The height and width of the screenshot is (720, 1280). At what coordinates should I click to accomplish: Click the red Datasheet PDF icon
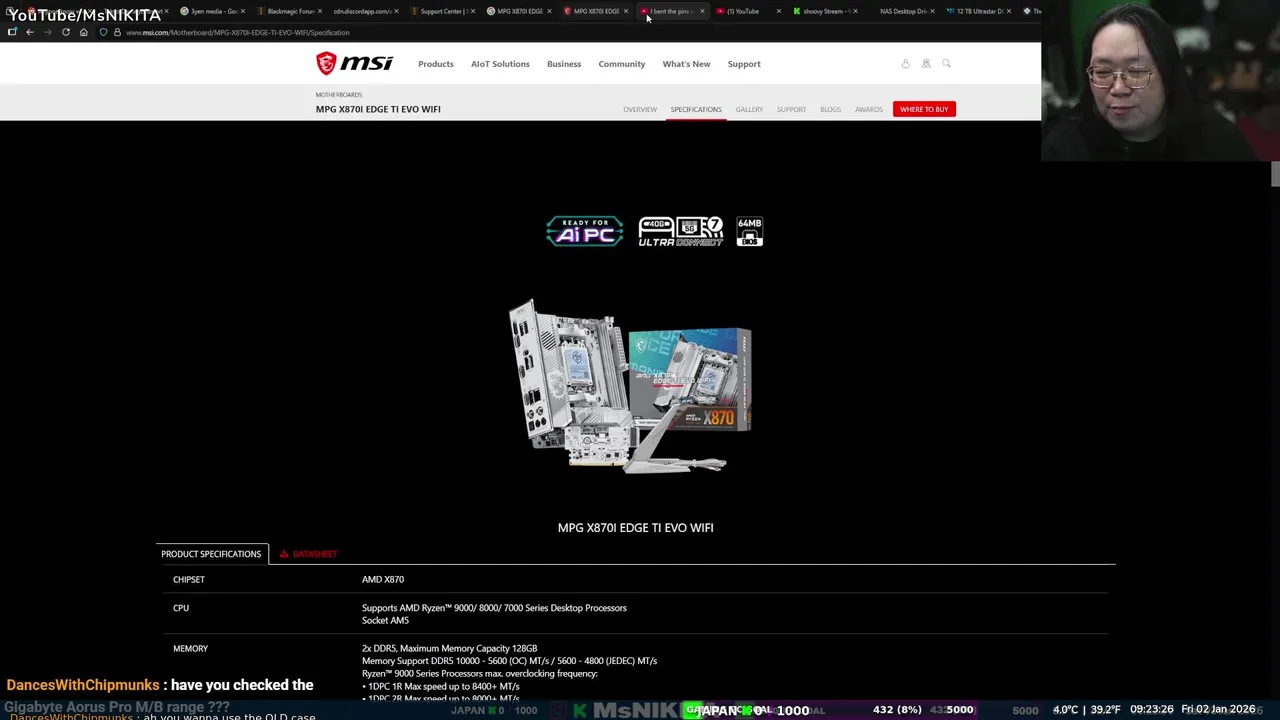284,554
